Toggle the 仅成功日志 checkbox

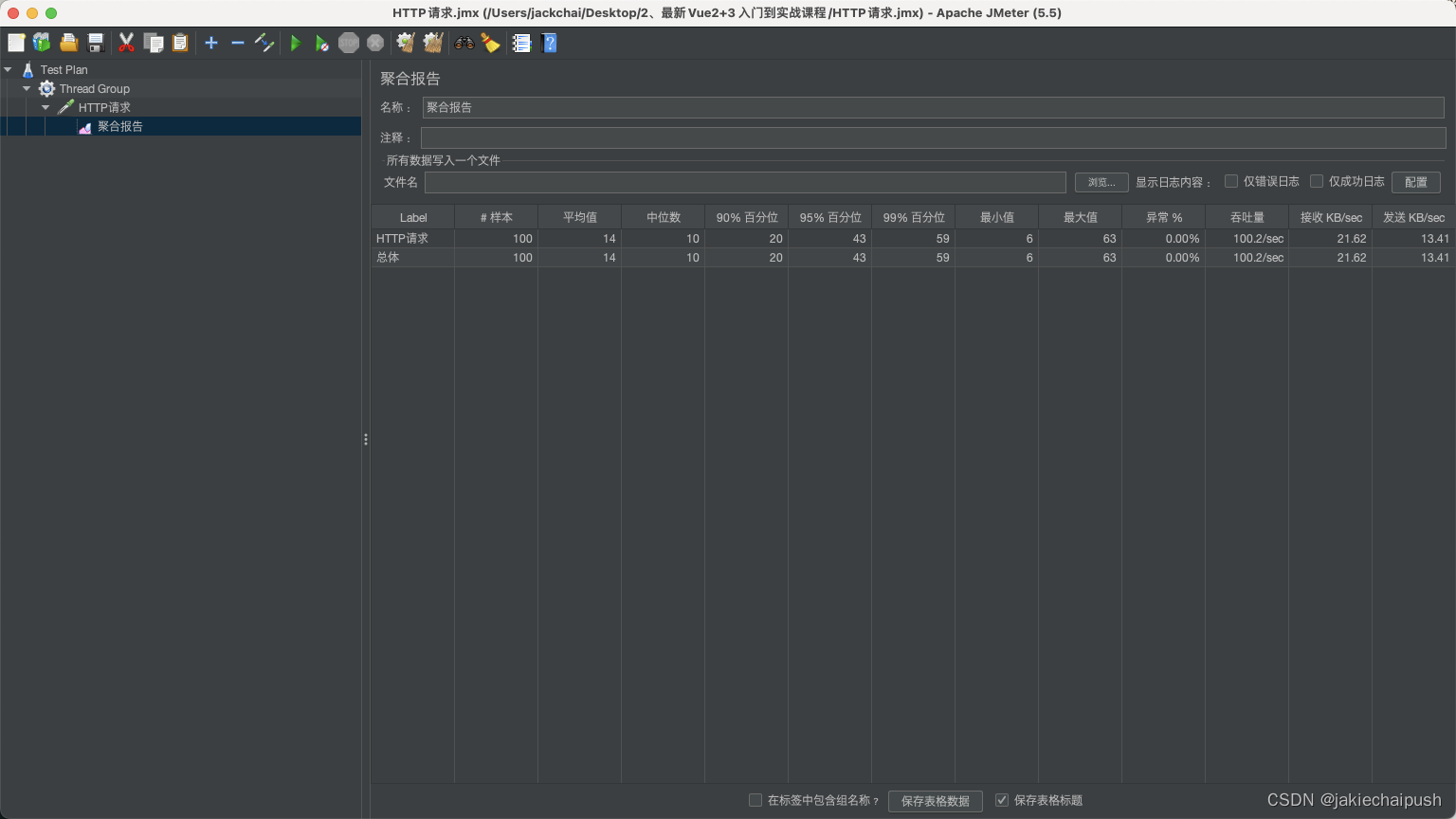click(x=1317, y=181)
